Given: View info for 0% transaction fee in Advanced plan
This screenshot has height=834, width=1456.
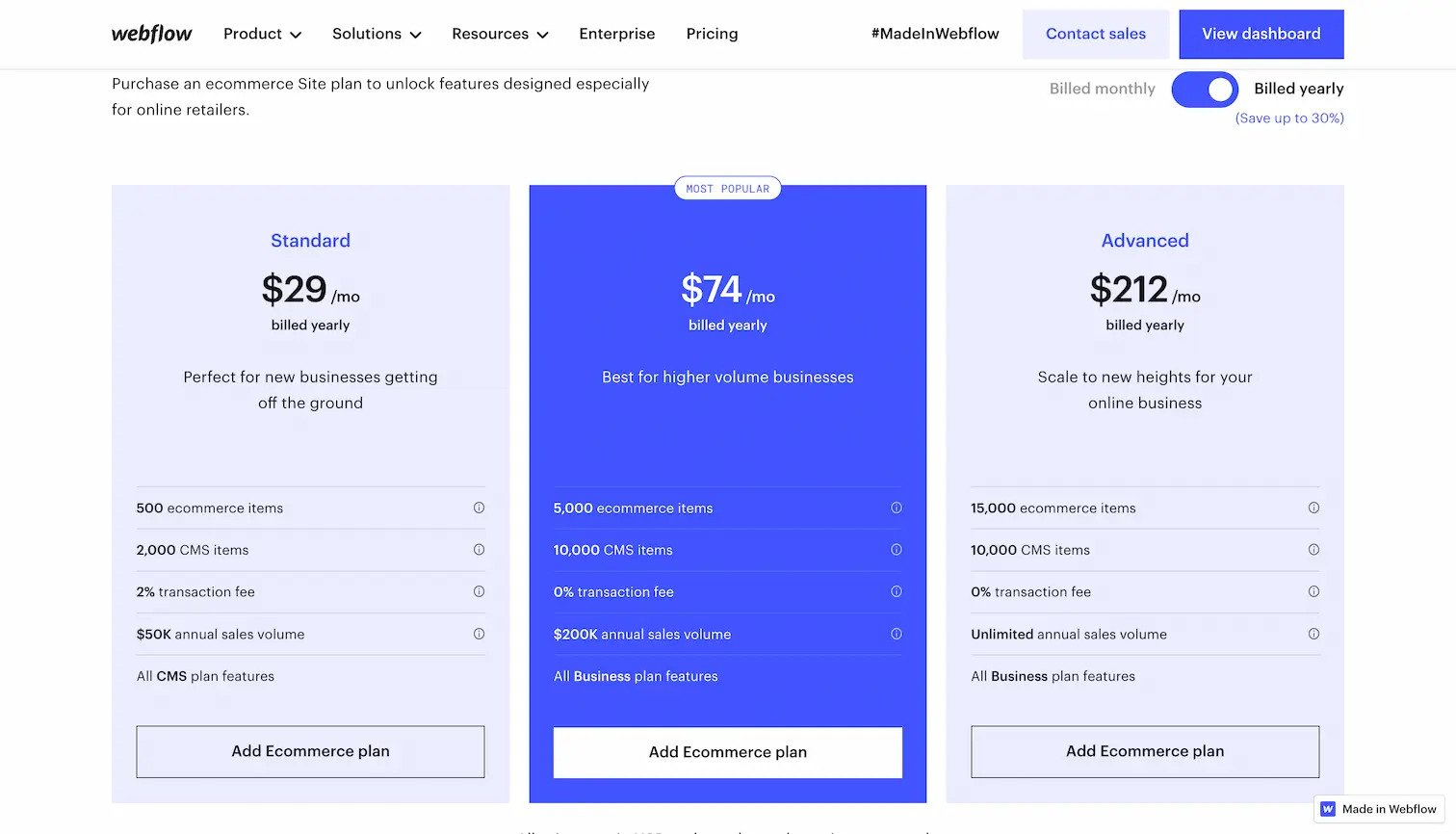Looking at the screenshot, I should pyautogui.click(x=1313, y=591).
